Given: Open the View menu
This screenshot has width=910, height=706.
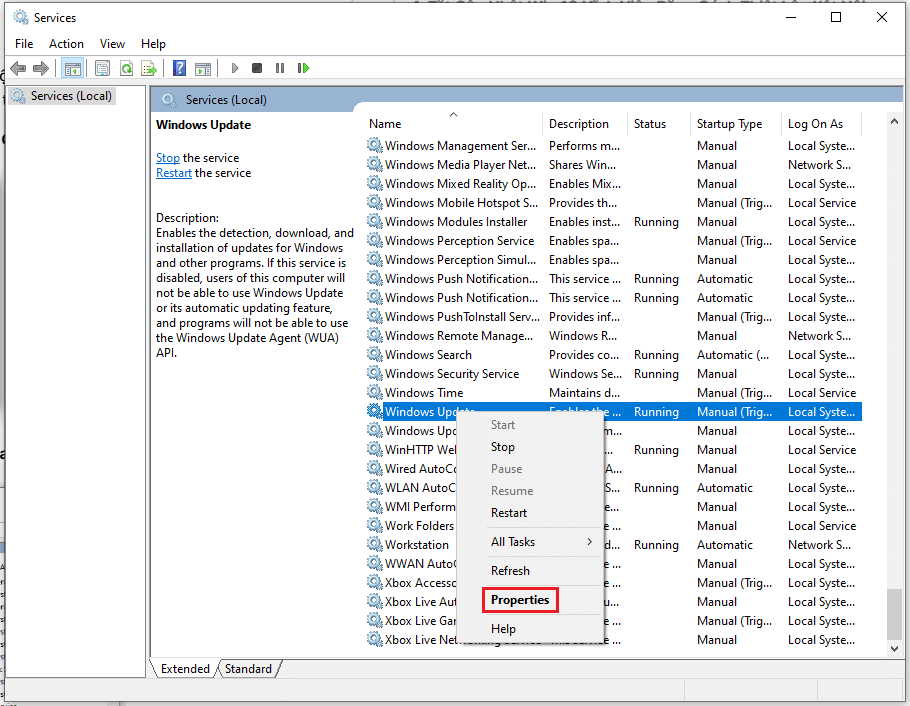Looking at the screenshot, I should click(112, 44).
